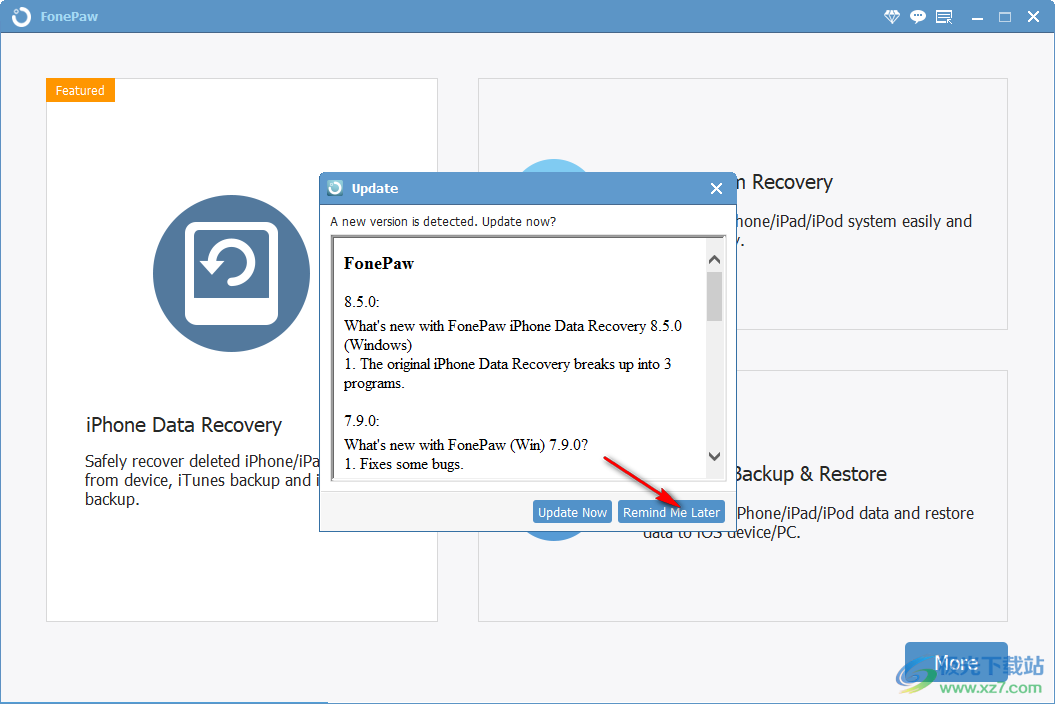Click the orange Featured badge

point(80,90)
